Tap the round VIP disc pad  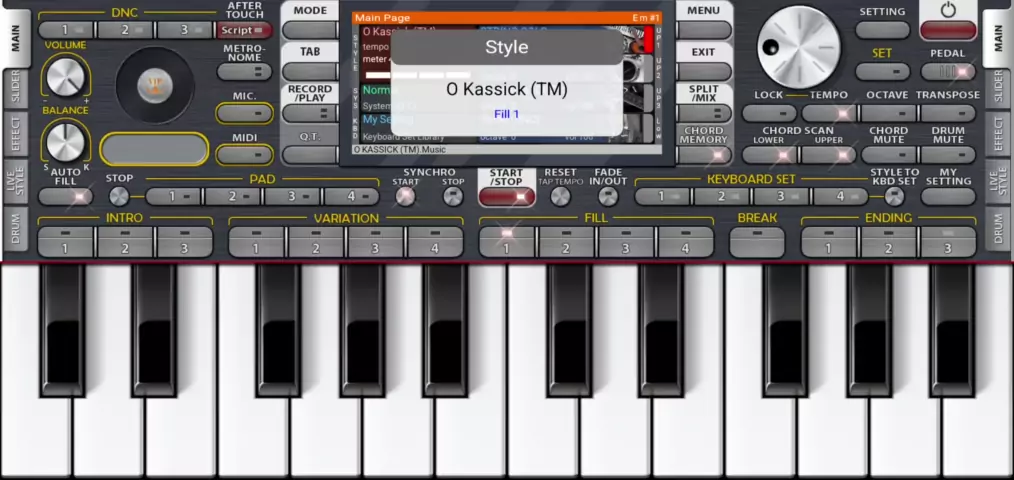(156, 85)
